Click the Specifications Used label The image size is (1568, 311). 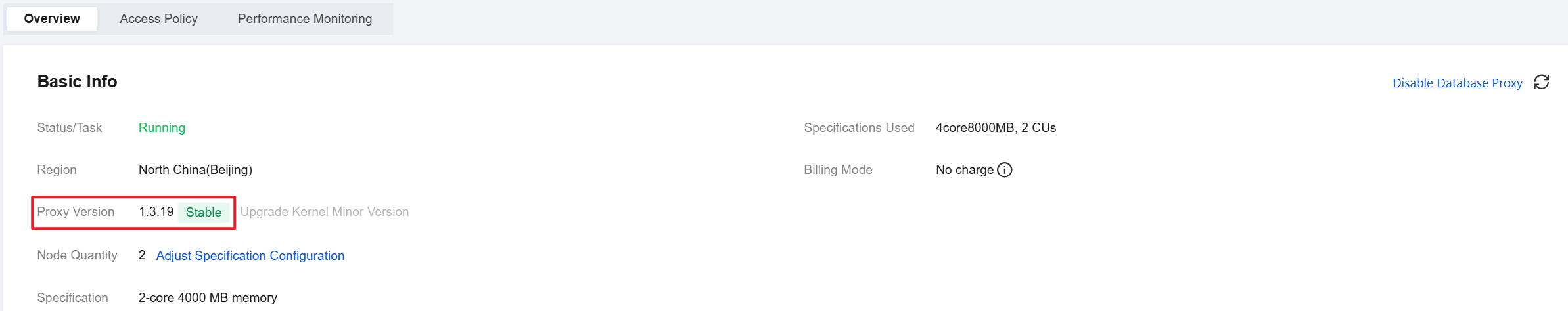tap(858, 128)
